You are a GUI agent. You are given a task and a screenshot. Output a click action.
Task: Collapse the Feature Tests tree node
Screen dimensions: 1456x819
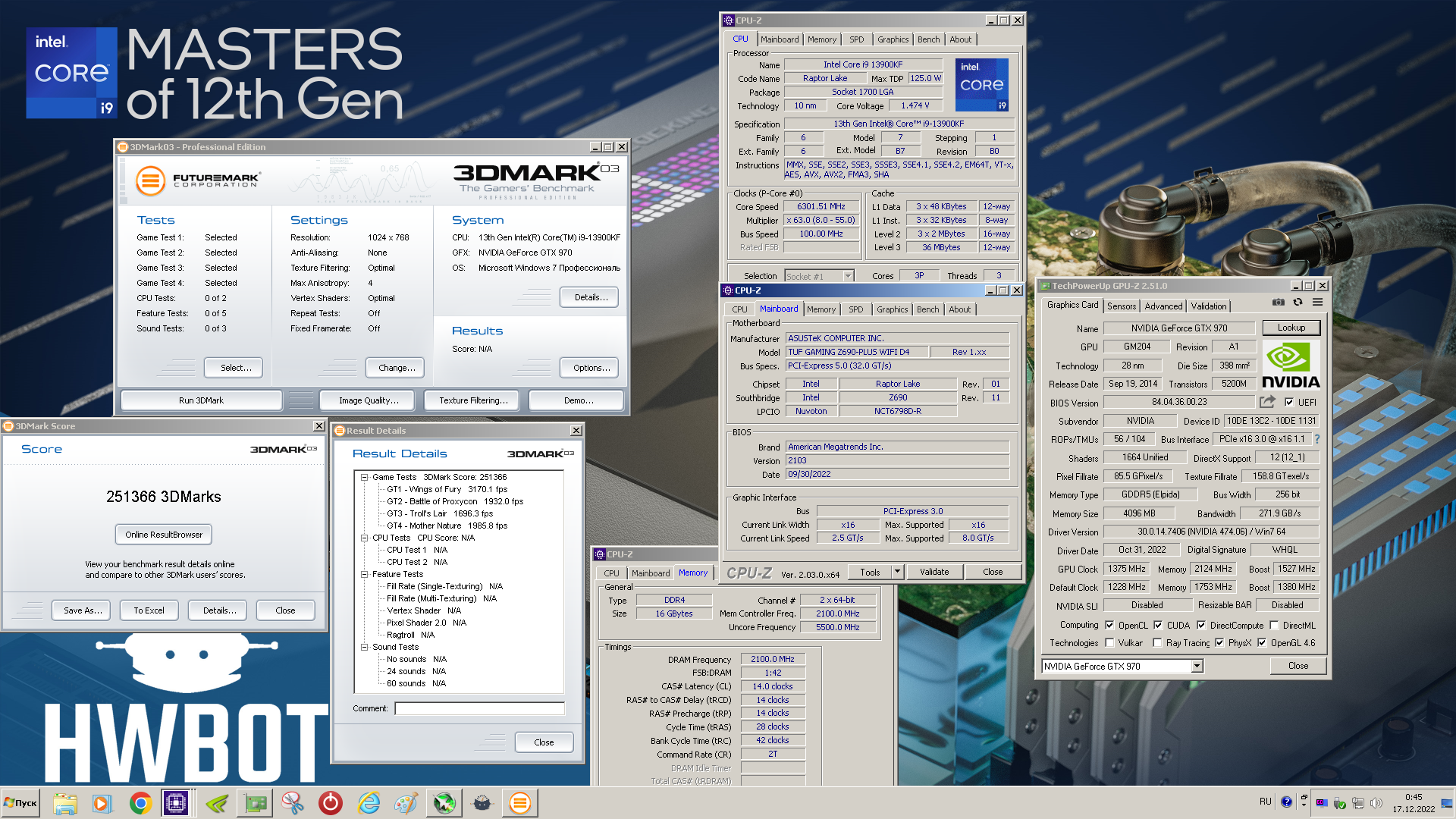[365, 575]
